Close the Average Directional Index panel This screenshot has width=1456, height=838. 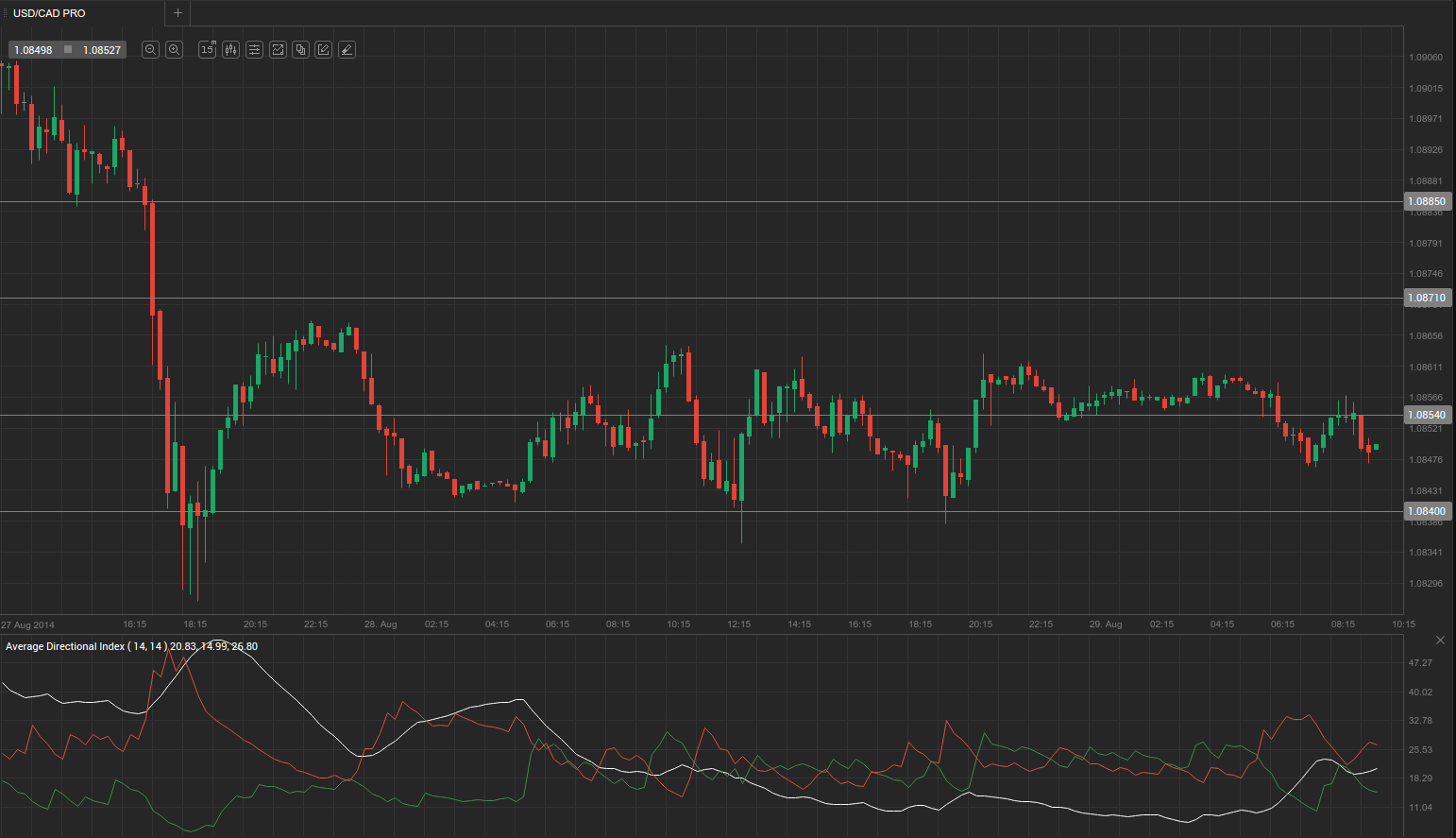coord(1440,641)
